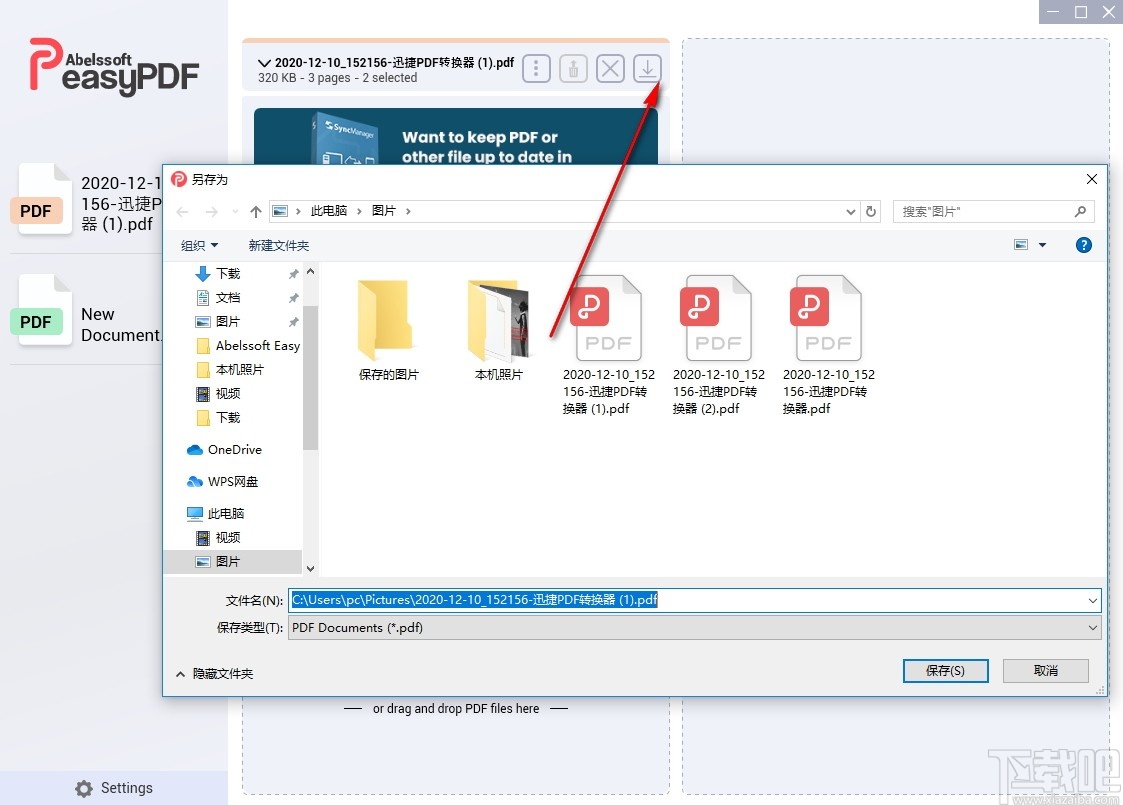Image resolution: width=1123 pixels, height=805 pixels.
Task: Expand the 文件名 filename combo box dropdown
Action: pyautogui.click(x=1092, y=600)
